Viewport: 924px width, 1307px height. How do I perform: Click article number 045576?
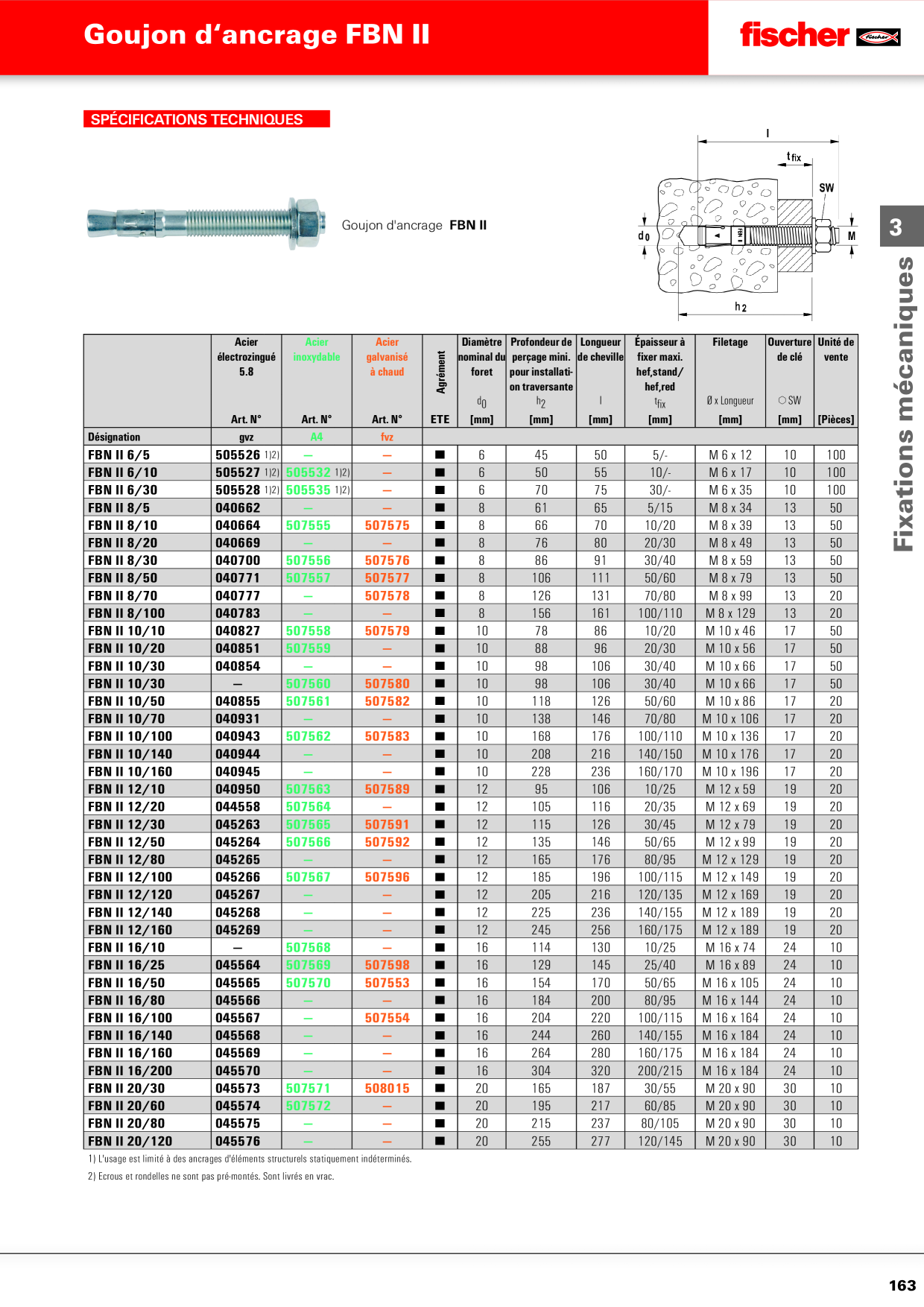click(238, 1141)
